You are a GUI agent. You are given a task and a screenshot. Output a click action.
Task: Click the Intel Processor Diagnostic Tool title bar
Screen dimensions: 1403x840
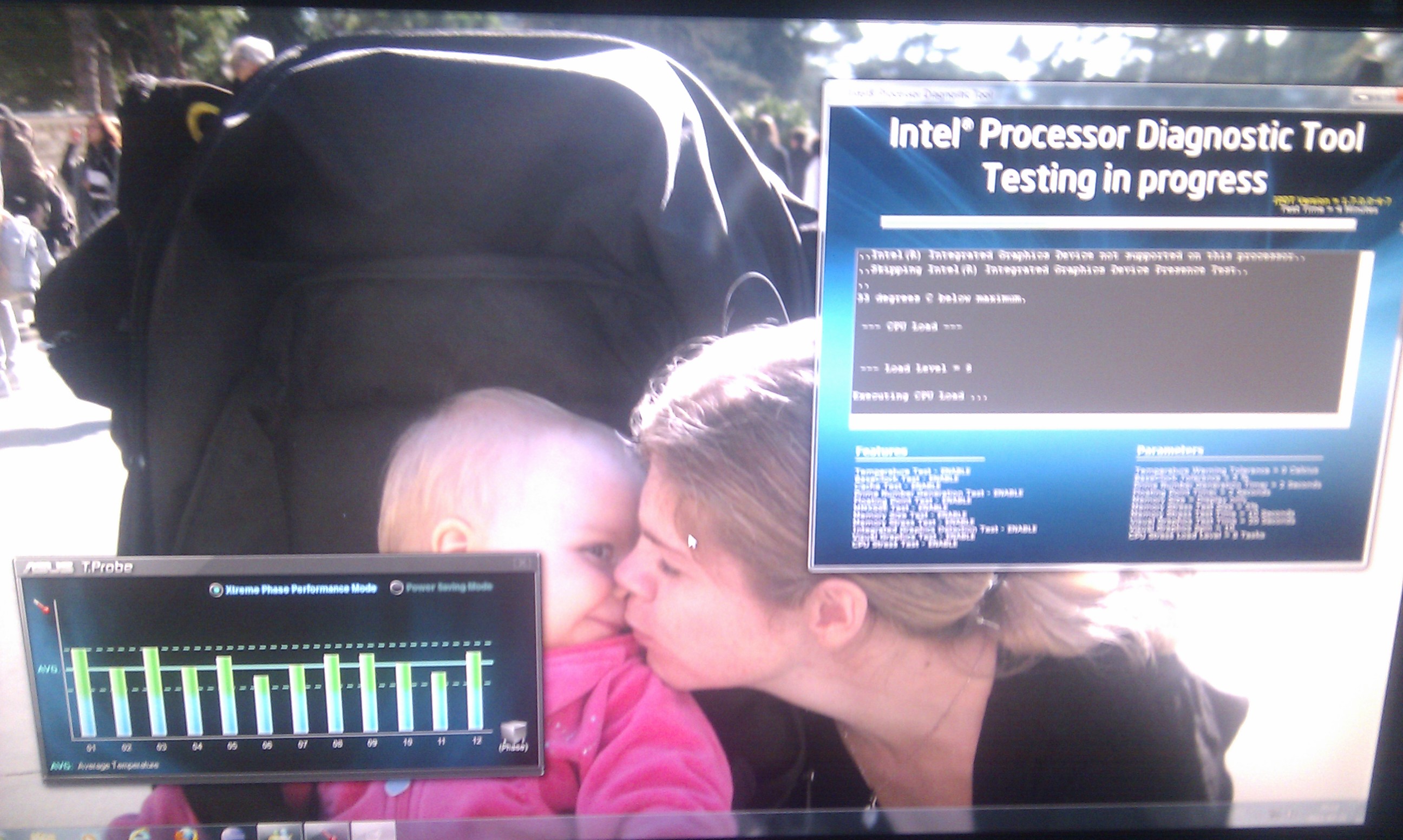click(1076, 95)
